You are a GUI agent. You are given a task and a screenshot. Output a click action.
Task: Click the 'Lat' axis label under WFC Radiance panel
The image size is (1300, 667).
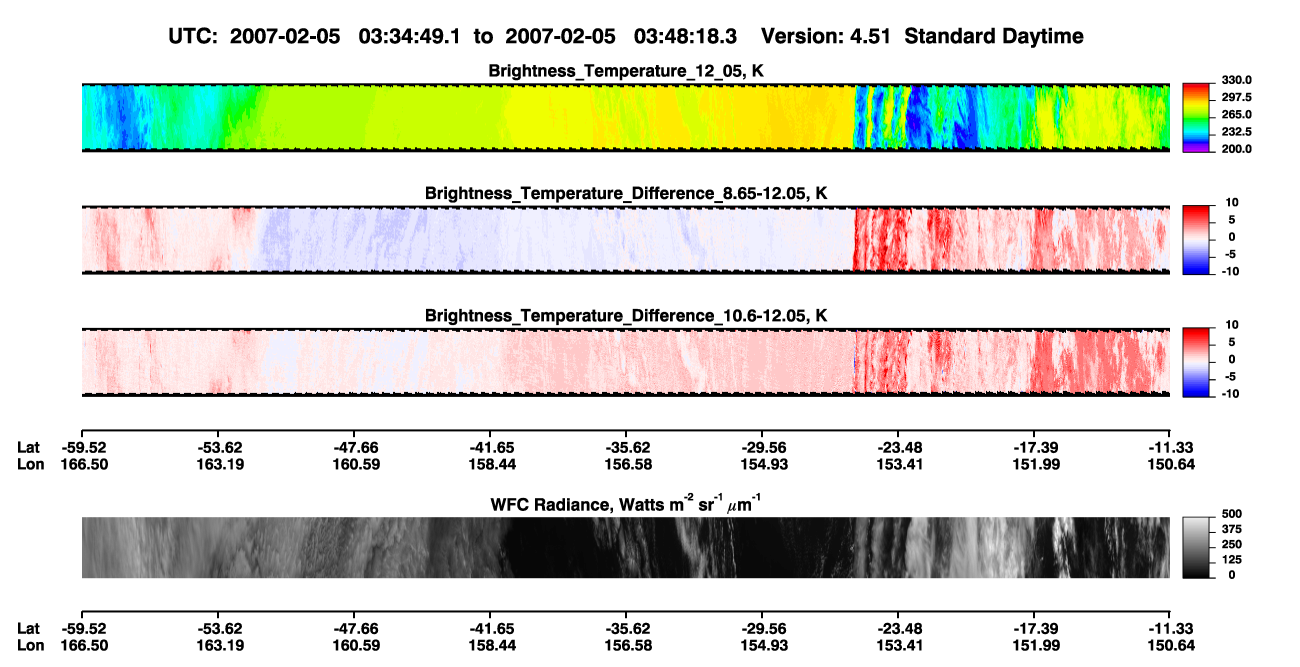(x=29, y=629)
